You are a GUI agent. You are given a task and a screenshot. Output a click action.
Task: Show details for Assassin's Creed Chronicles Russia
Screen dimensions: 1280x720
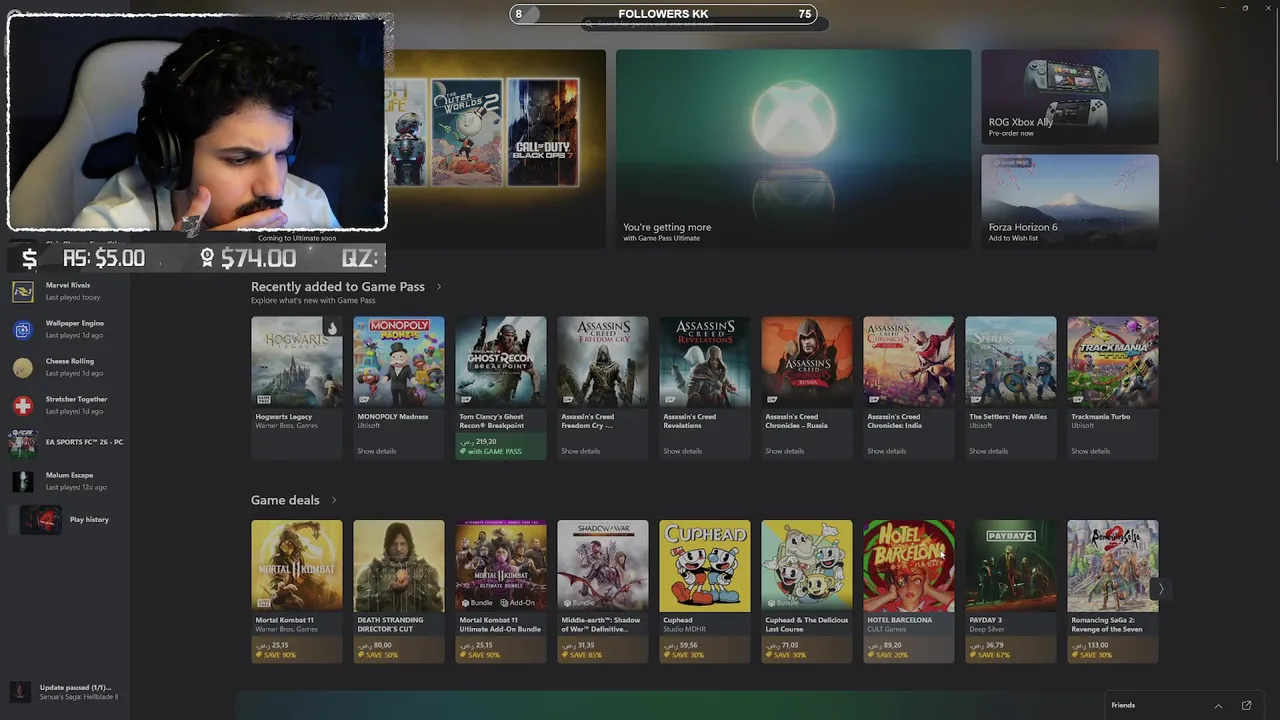(x=785, y=451)
